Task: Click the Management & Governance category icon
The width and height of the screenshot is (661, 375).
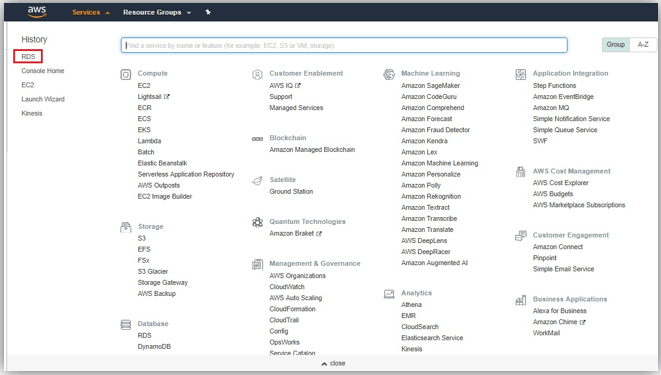Action: click(x=257, y=264)
